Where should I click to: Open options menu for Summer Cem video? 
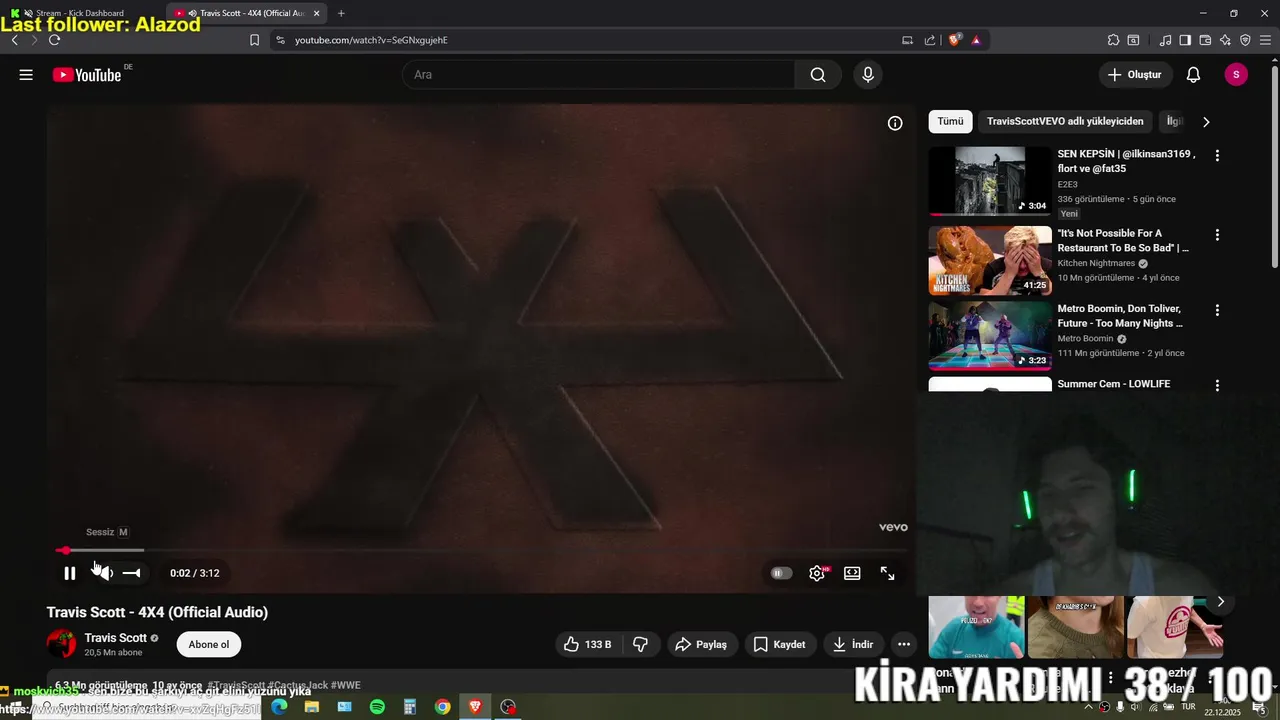coord(1217,385)
